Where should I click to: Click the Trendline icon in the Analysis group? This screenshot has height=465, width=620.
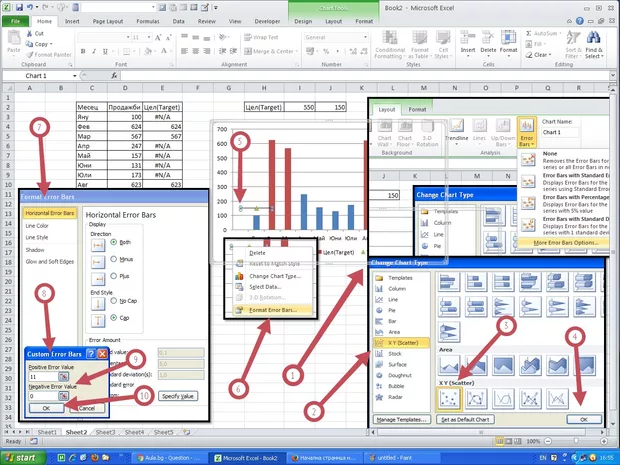pos(456,126)
